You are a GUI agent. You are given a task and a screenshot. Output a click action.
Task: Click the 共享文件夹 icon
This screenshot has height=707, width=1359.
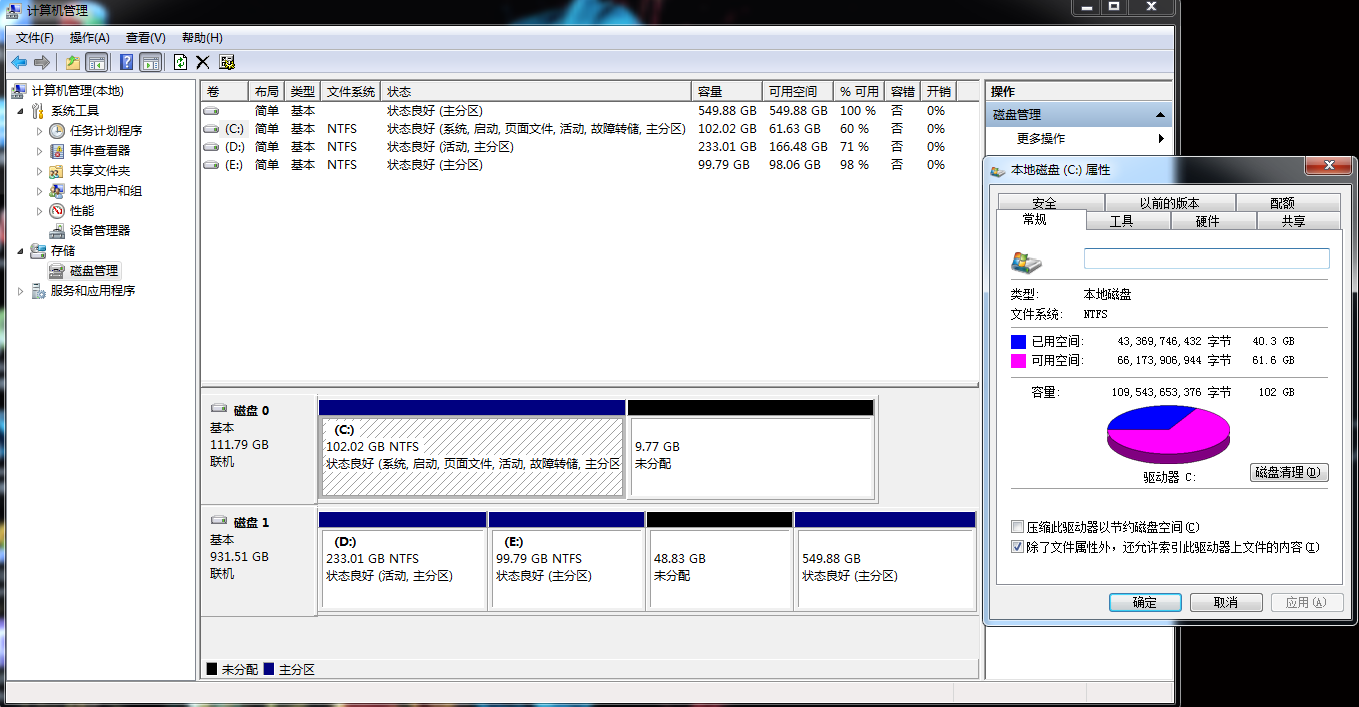[x=57, y=171]
